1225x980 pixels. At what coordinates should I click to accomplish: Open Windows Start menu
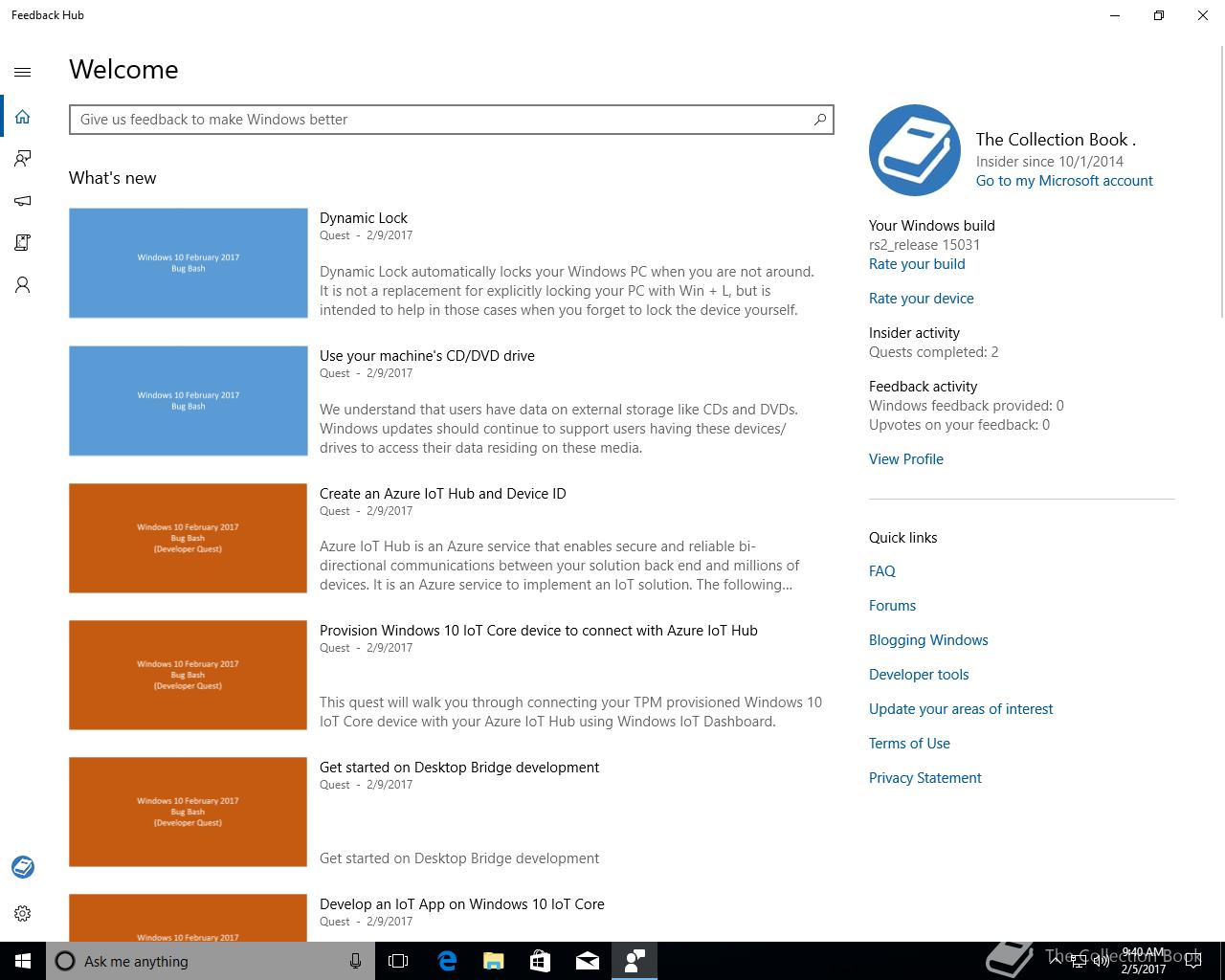tap(23, 961)
